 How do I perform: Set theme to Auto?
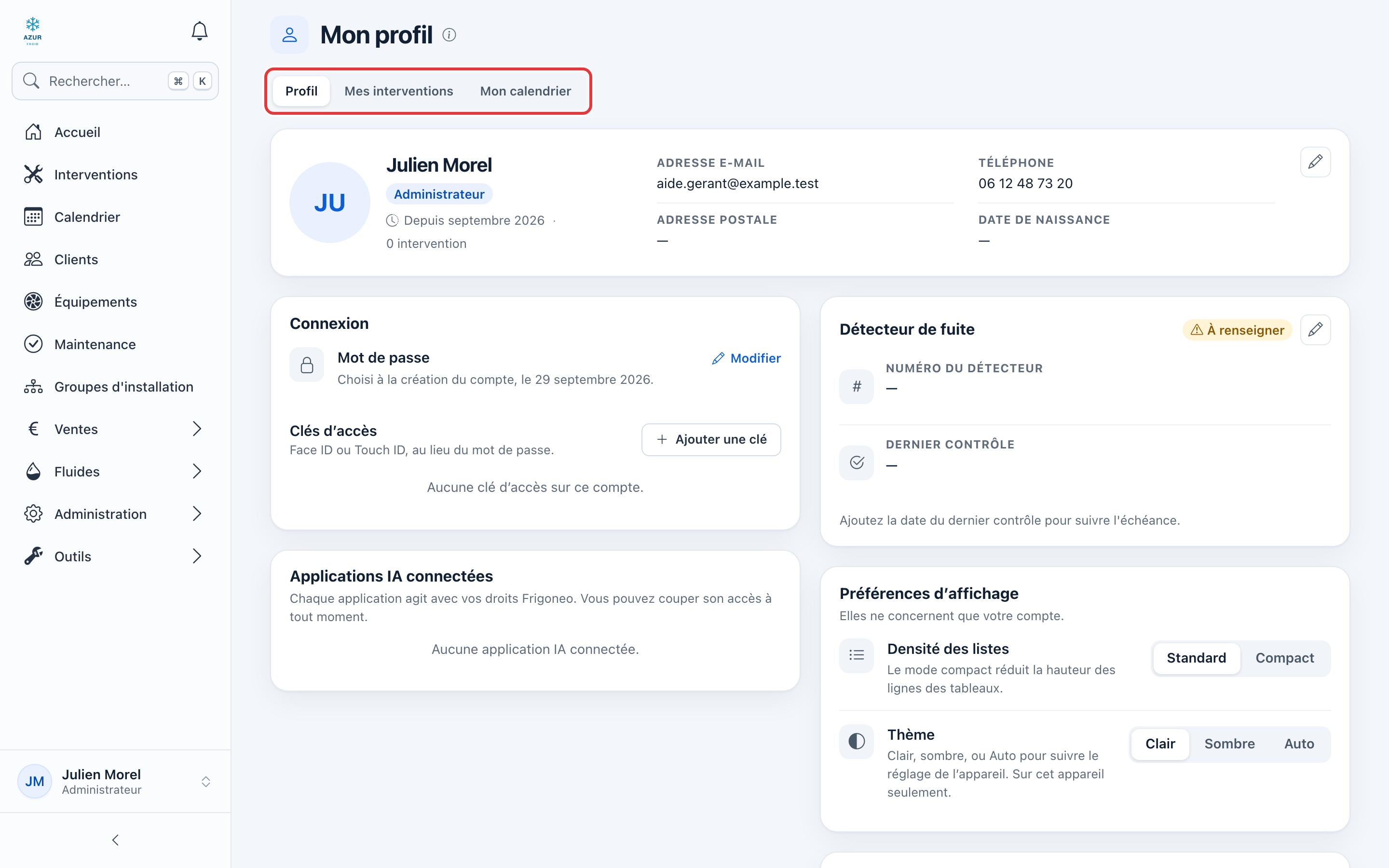[x=1299, y=744]
